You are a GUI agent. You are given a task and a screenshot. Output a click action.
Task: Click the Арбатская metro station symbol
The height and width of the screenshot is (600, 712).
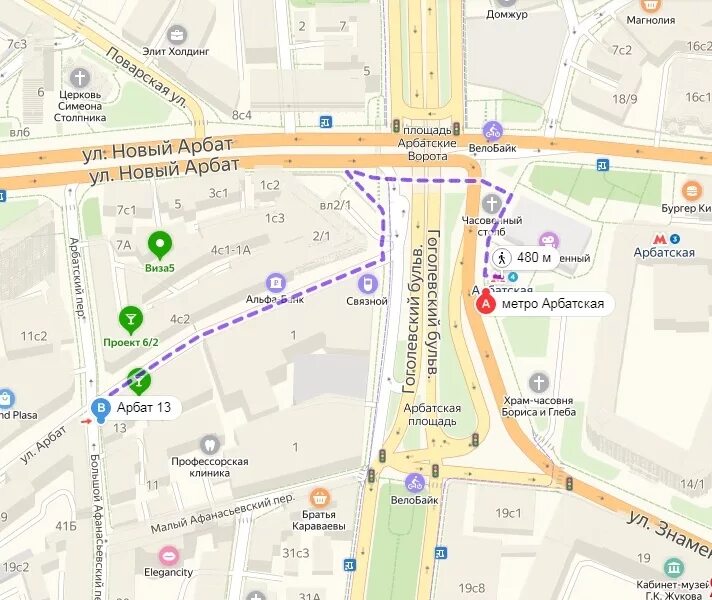660,238
